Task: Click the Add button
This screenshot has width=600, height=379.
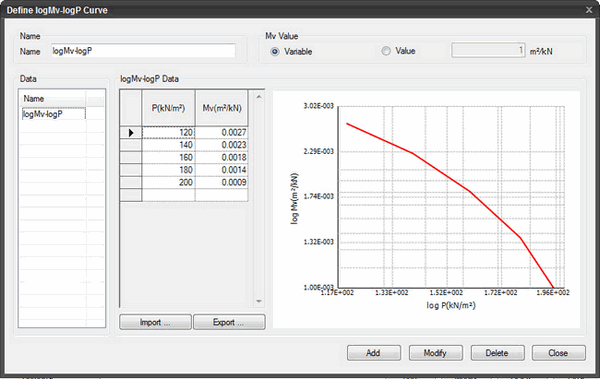Action: tap(374, 353)
